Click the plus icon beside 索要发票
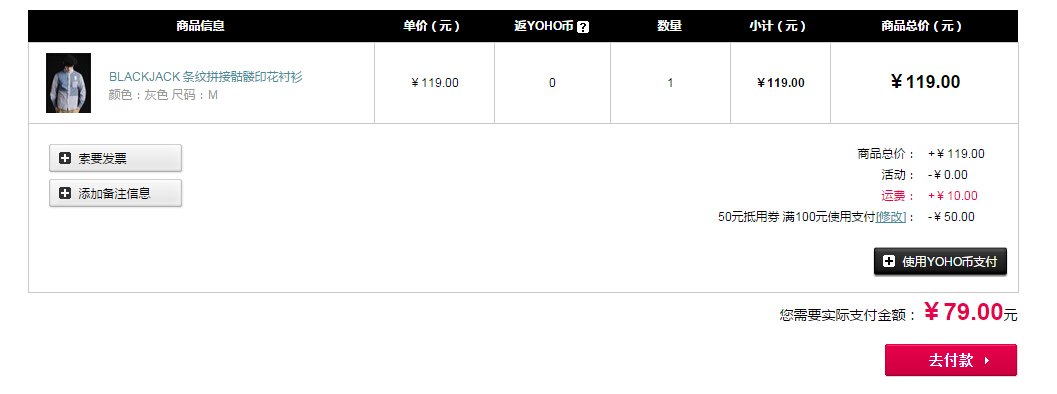Screen dimensions: 1057x394 (x=65, y=159)
